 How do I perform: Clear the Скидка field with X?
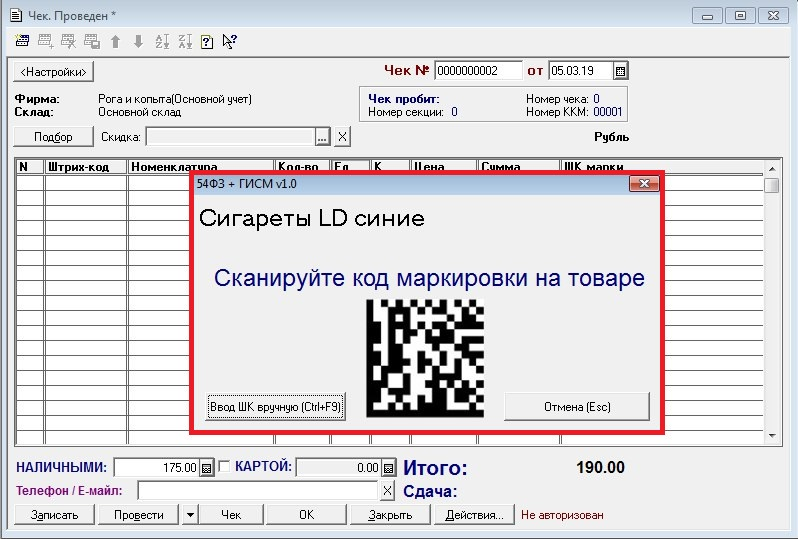343,136
